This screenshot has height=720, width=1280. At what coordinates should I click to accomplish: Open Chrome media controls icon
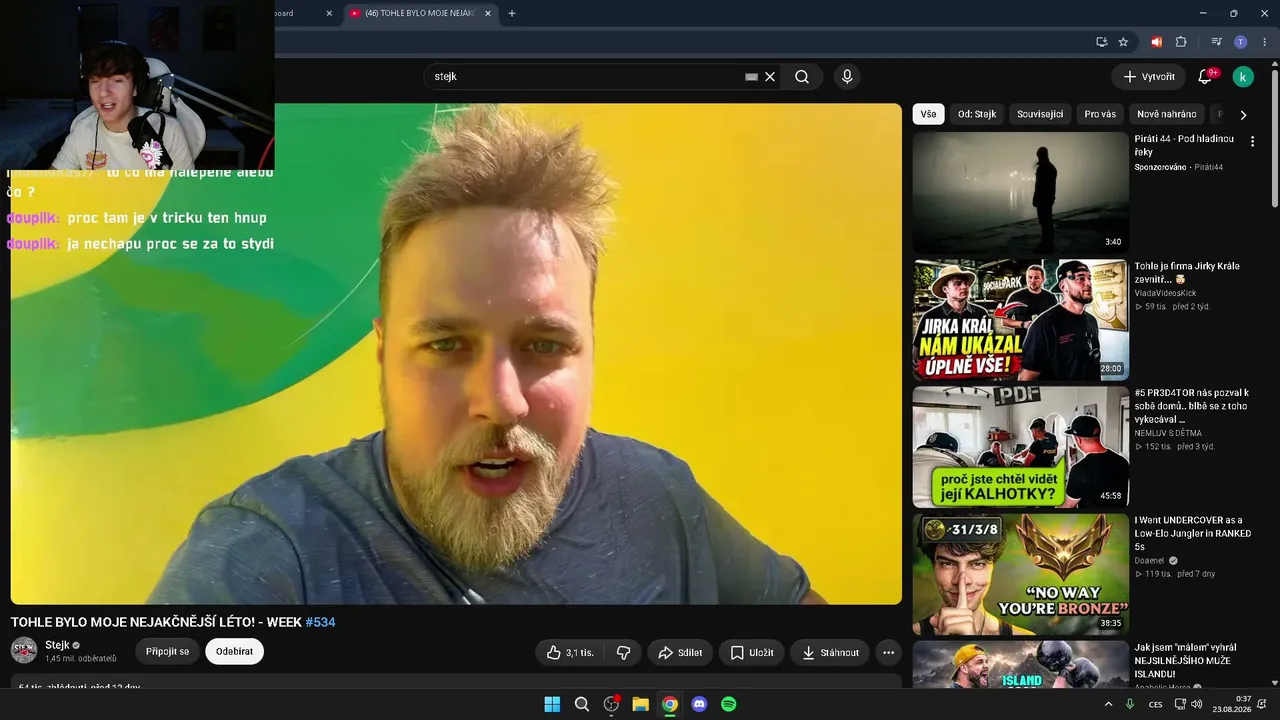(1216, 42)
